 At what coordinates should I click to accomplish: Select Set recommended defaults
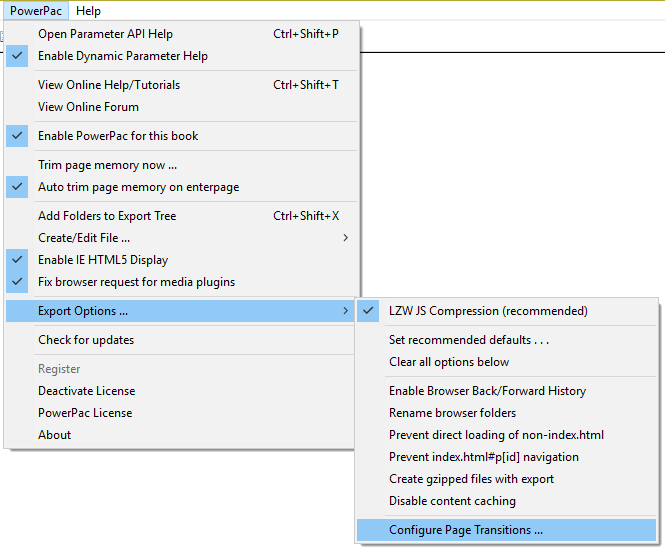coord(506,340)
